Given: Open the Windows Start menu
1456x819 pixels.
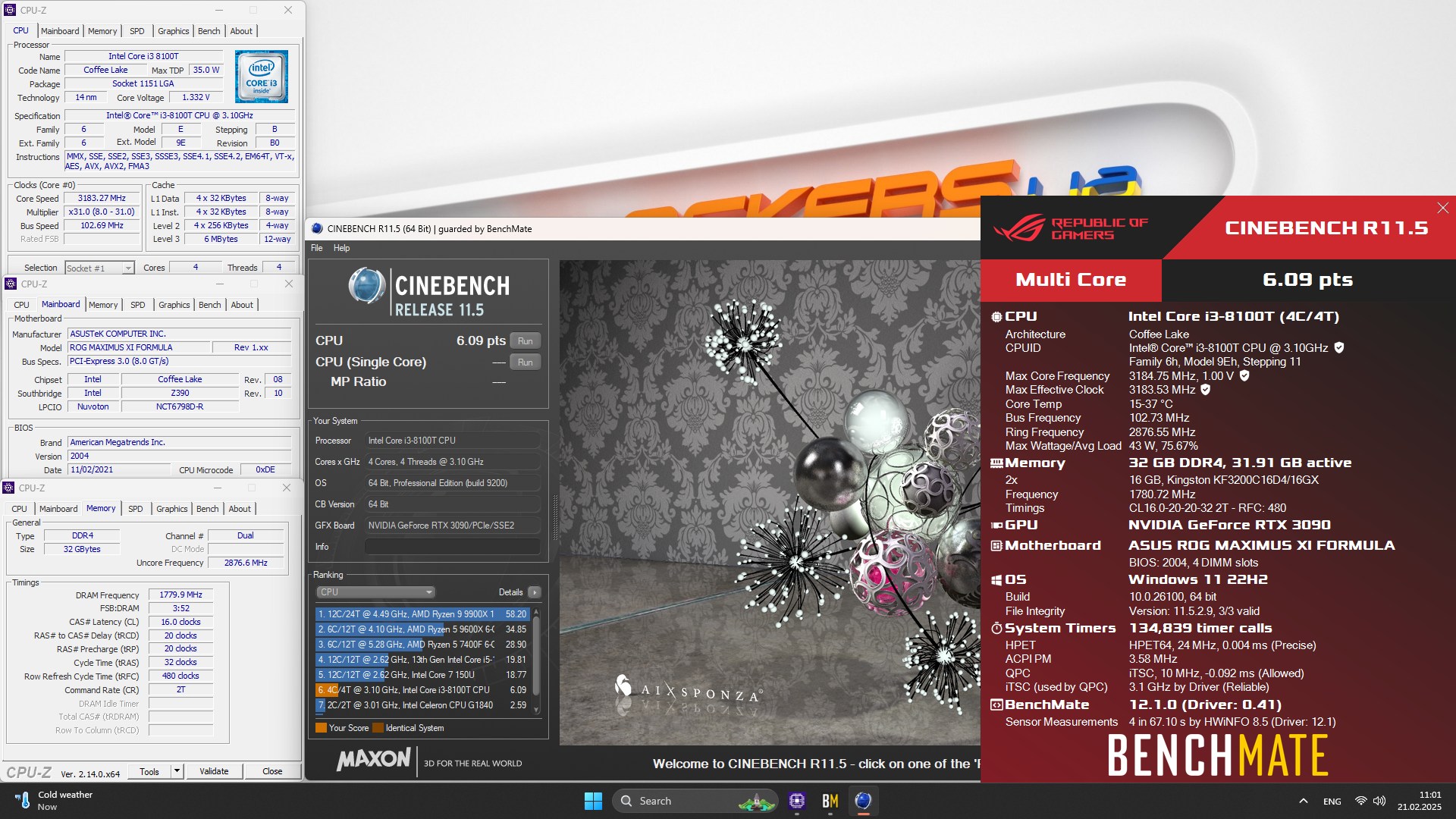Looking at the screenshot, I should [x=593, y=801].
